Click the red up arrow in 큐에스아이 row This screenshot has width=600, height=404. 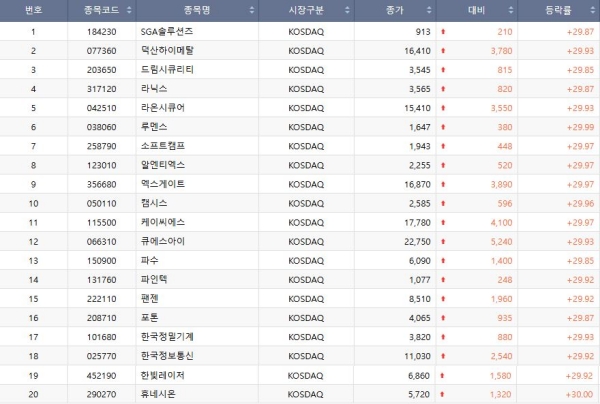[443, 242]
